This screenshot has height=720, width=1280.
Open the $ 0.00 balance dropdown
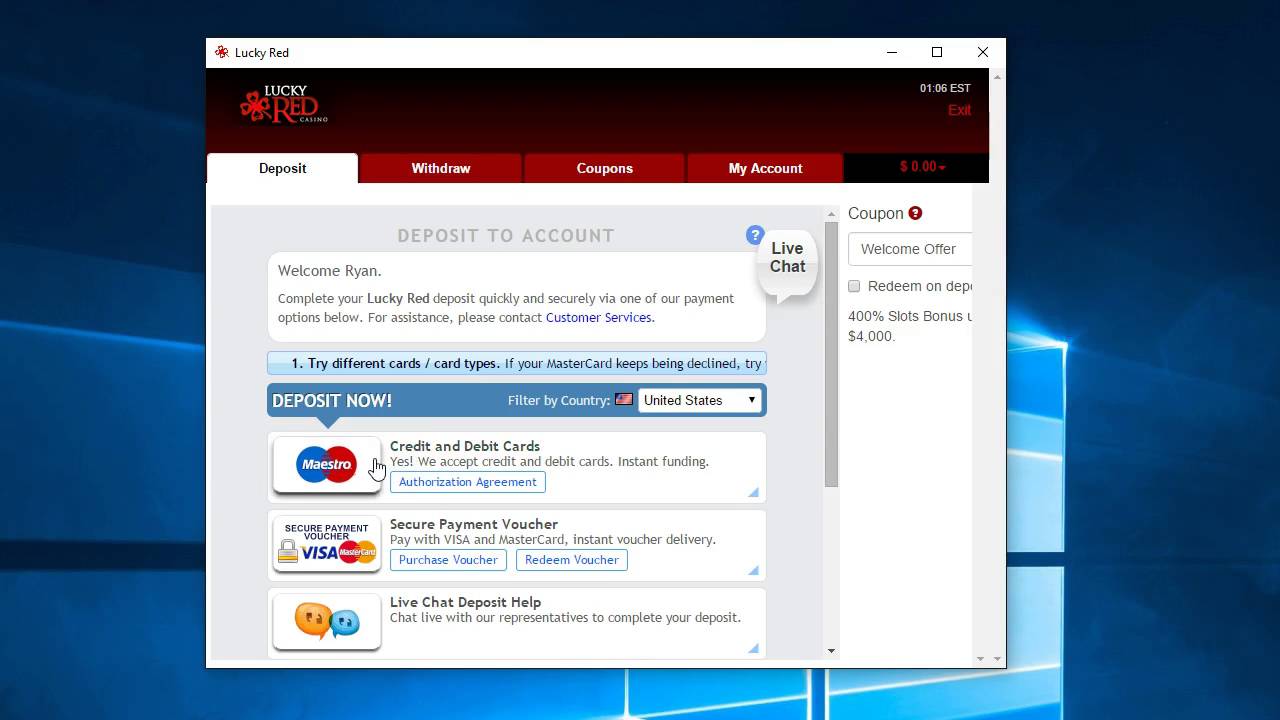tap(922, 167)
